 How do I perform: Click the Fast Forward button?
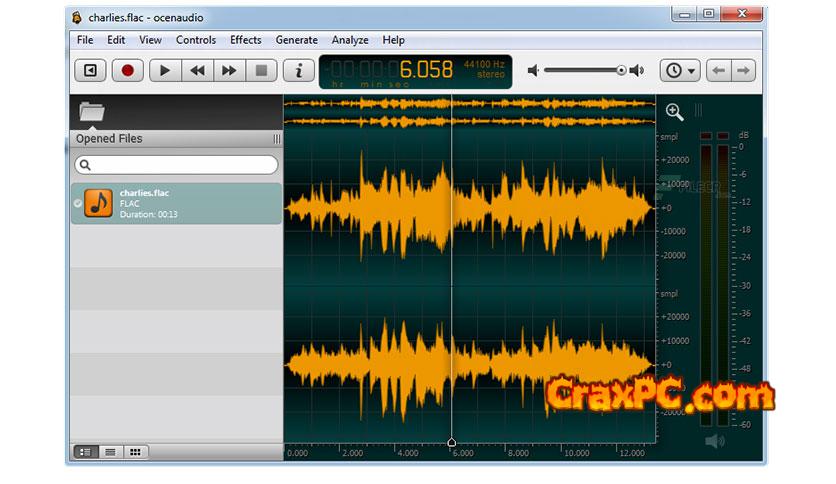pos(229,71)
